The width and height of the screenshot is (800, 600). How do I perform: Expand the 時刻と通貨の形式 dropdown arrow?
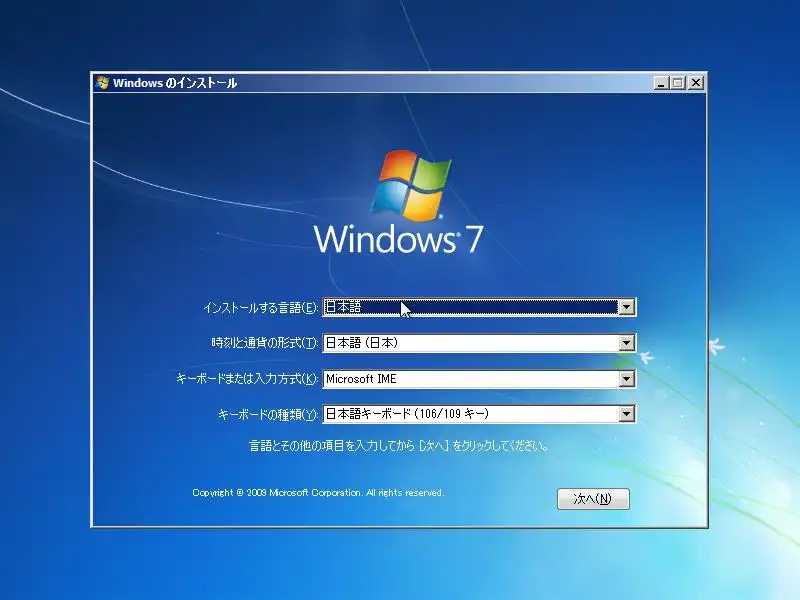click(627, 343)
